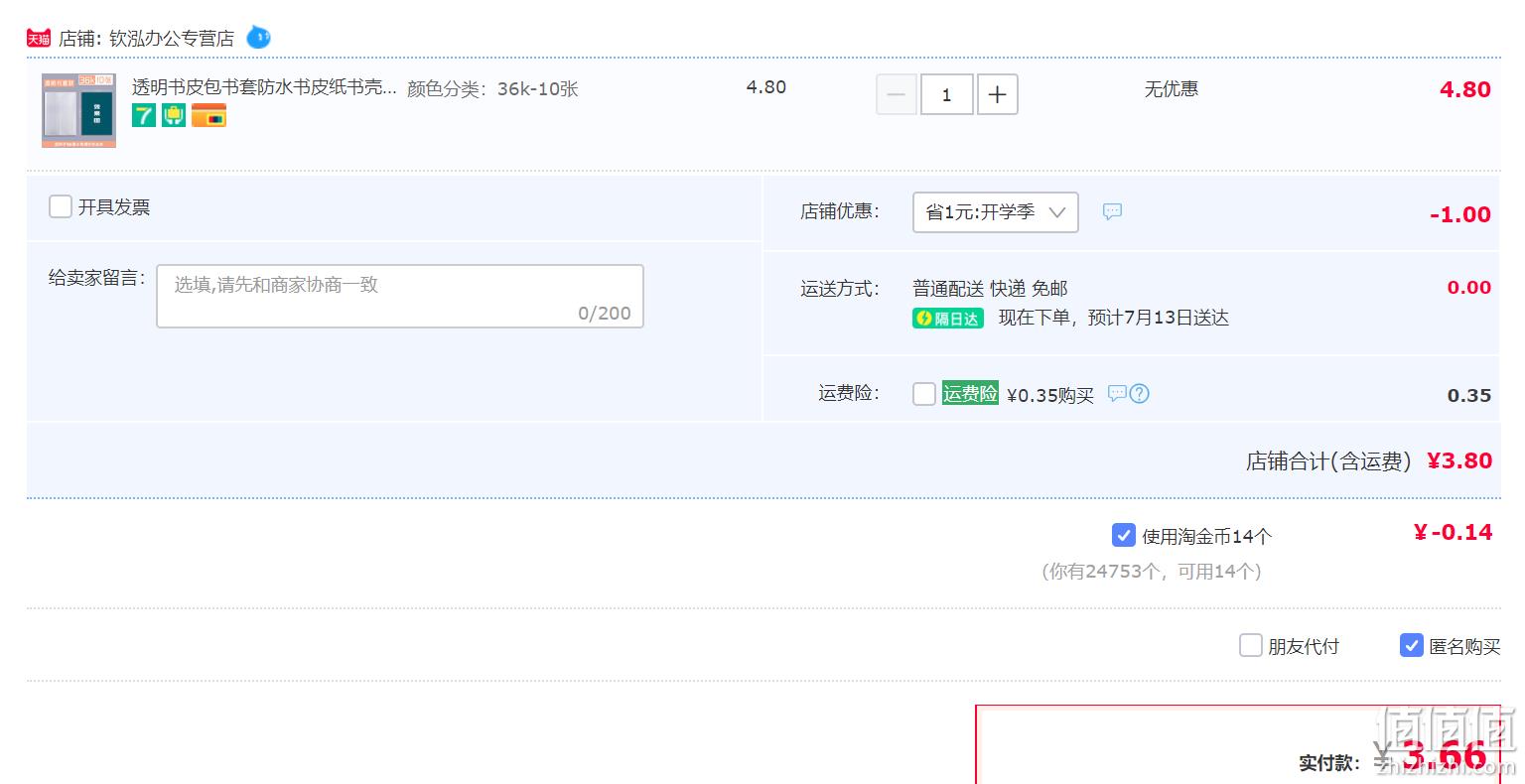Viewport: 1525px width, 784px height.
Task: Check the 运费险 shipping insurance checkbox
Action: click(924, 394)
